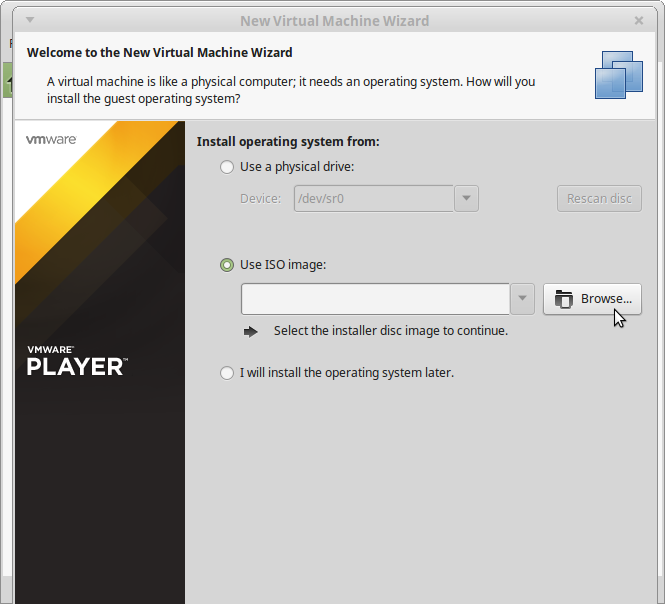Screen dimensions: 665x604
Task: Open the /dev/sr0 device dropdown arrow
Action: point(466,199)
